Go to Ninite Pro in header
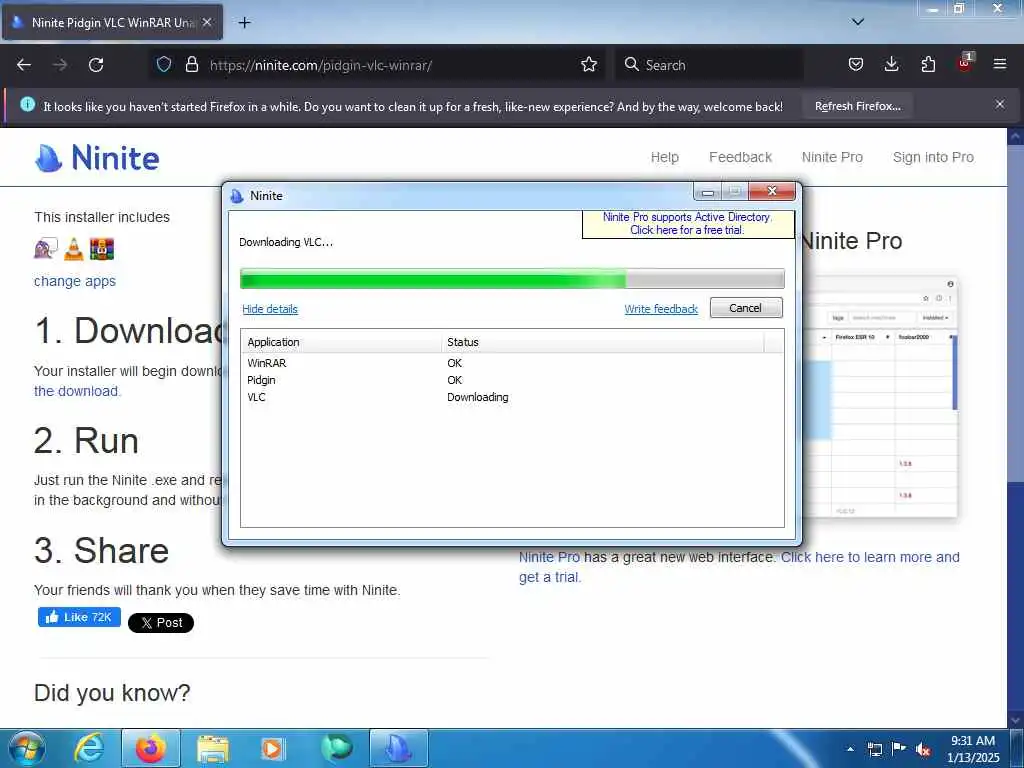The height and width of the screenshot is (768, 1024). [x=832, y=157]
